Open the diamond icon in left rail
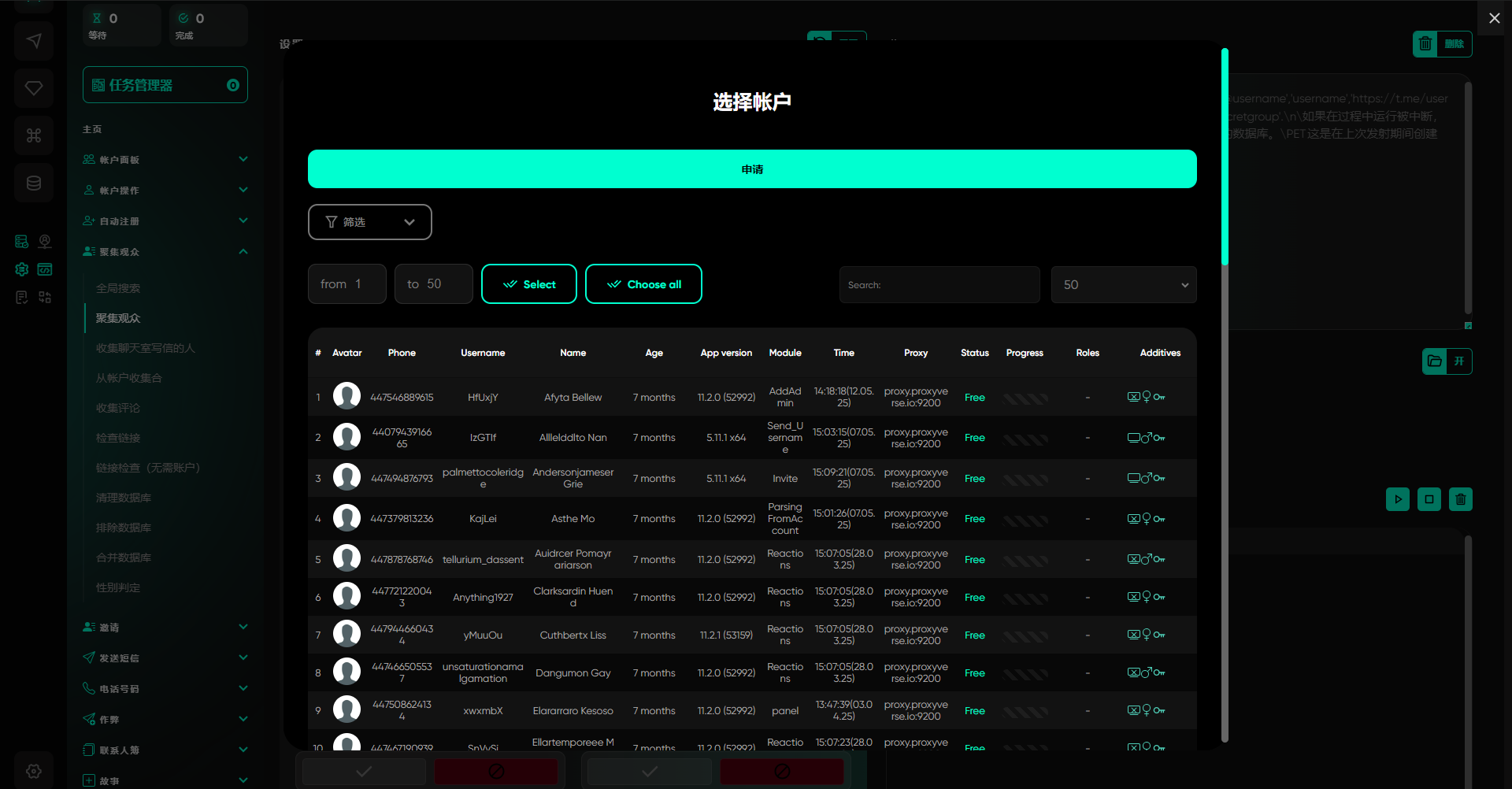 point(34,88)
